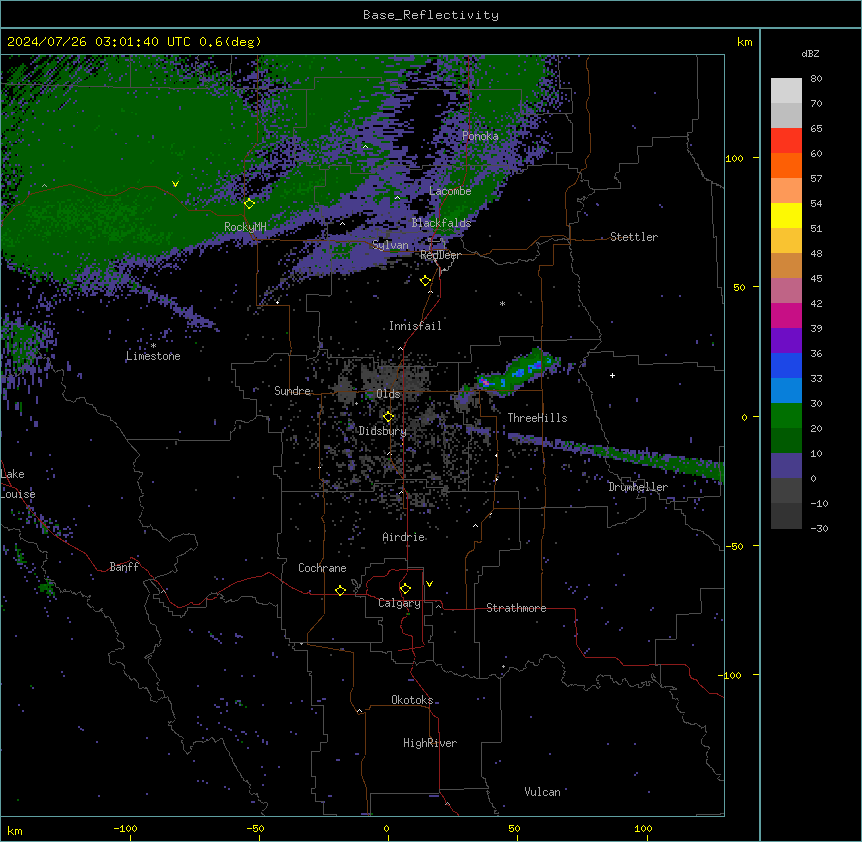Screen dimensions: 862x842
Task: Click the ThreeHills label
Action: point(537,418)
